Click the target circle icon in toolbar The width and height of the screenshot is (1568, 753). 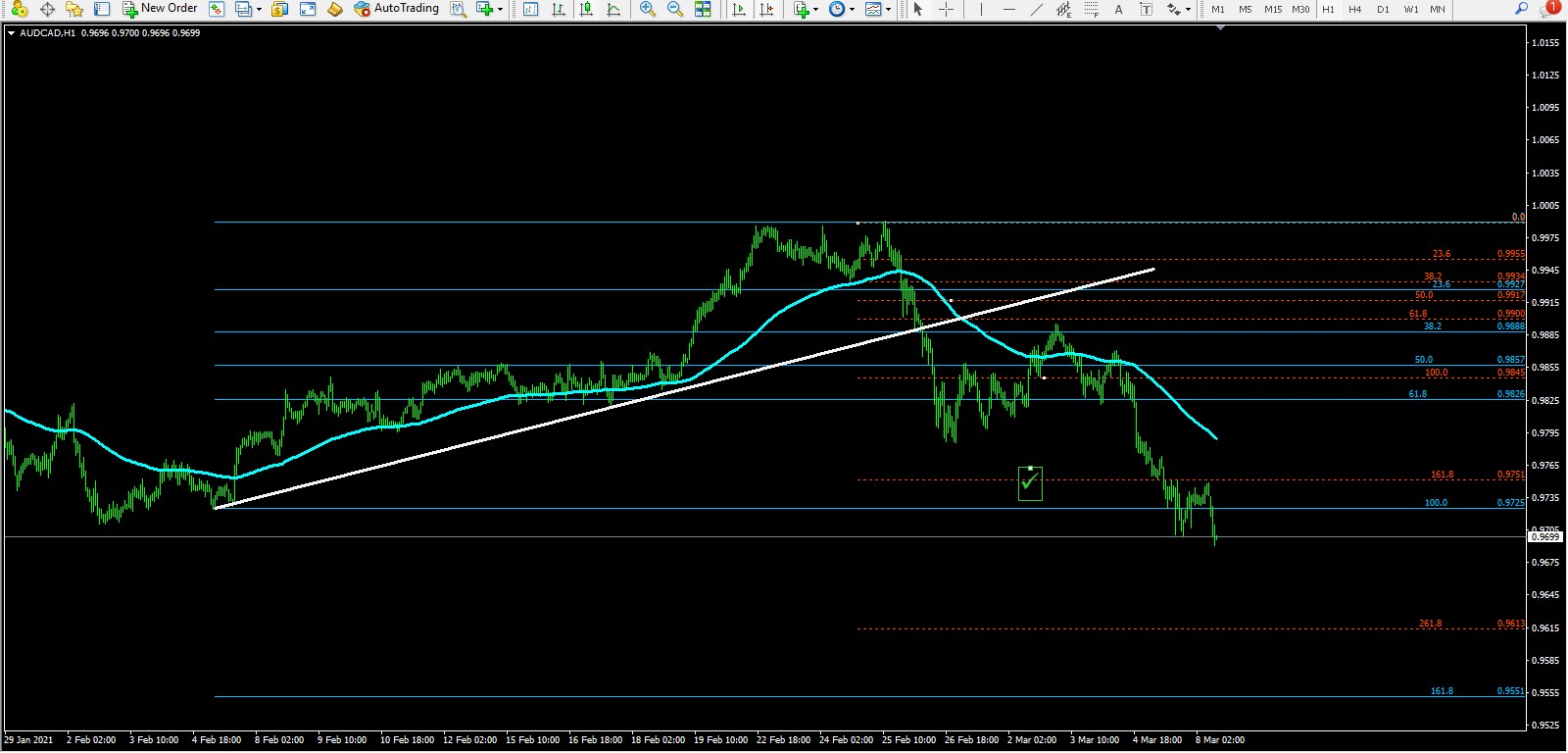pyautogui.click(x=47, y=9)
